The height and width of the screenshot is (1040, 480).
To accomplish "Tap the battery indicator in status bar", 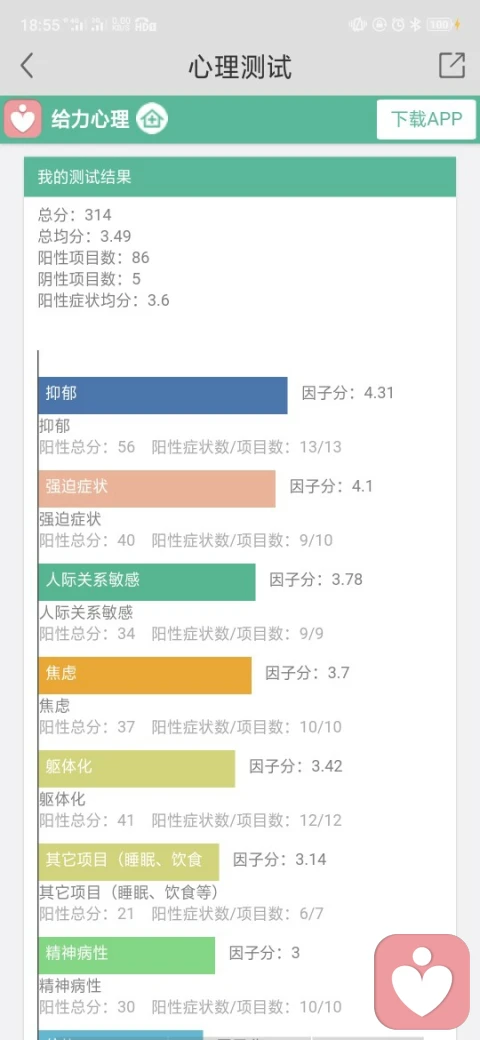I will 442,25.
